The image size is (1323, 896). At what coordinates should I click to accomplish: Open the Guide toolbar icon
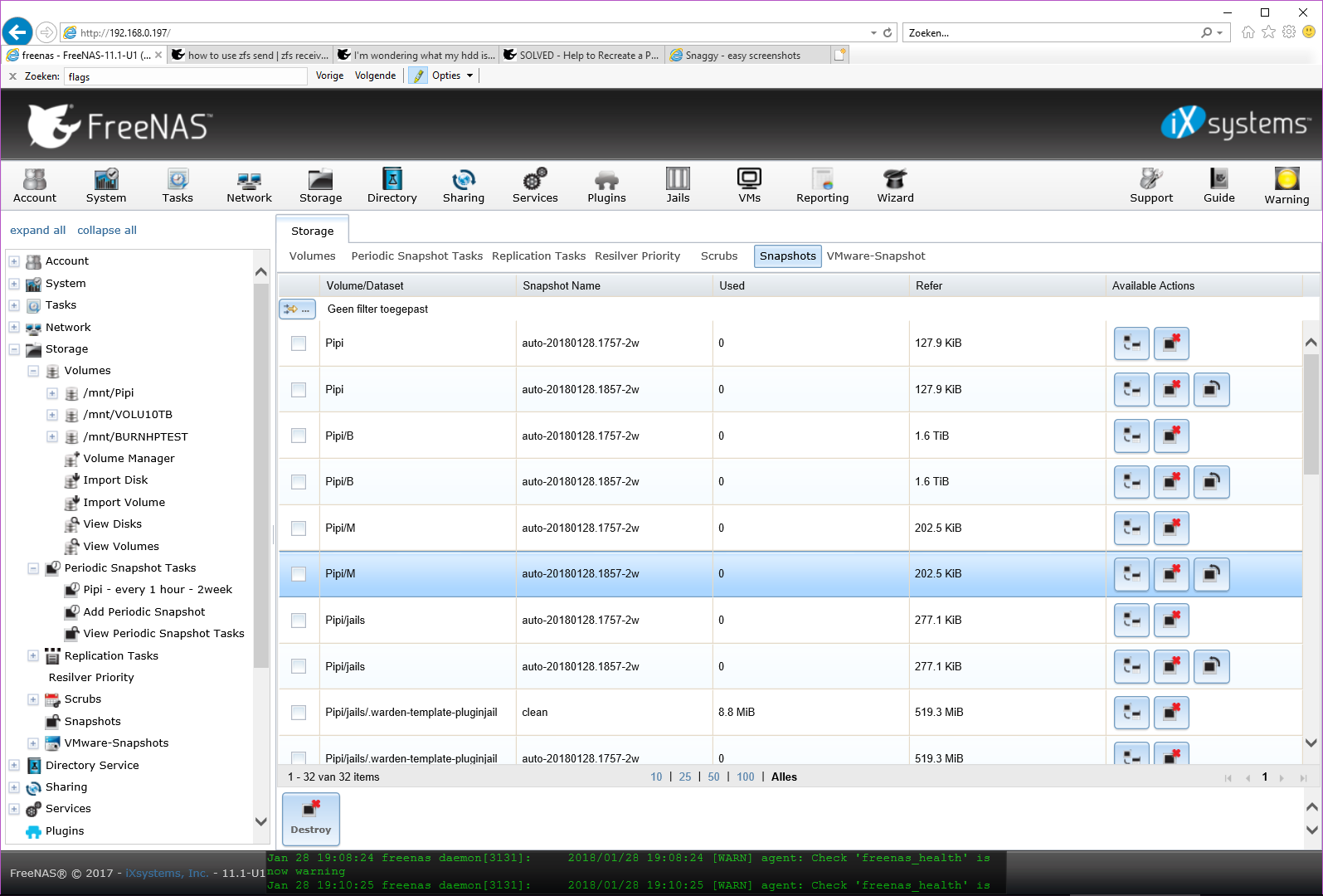1218,186
